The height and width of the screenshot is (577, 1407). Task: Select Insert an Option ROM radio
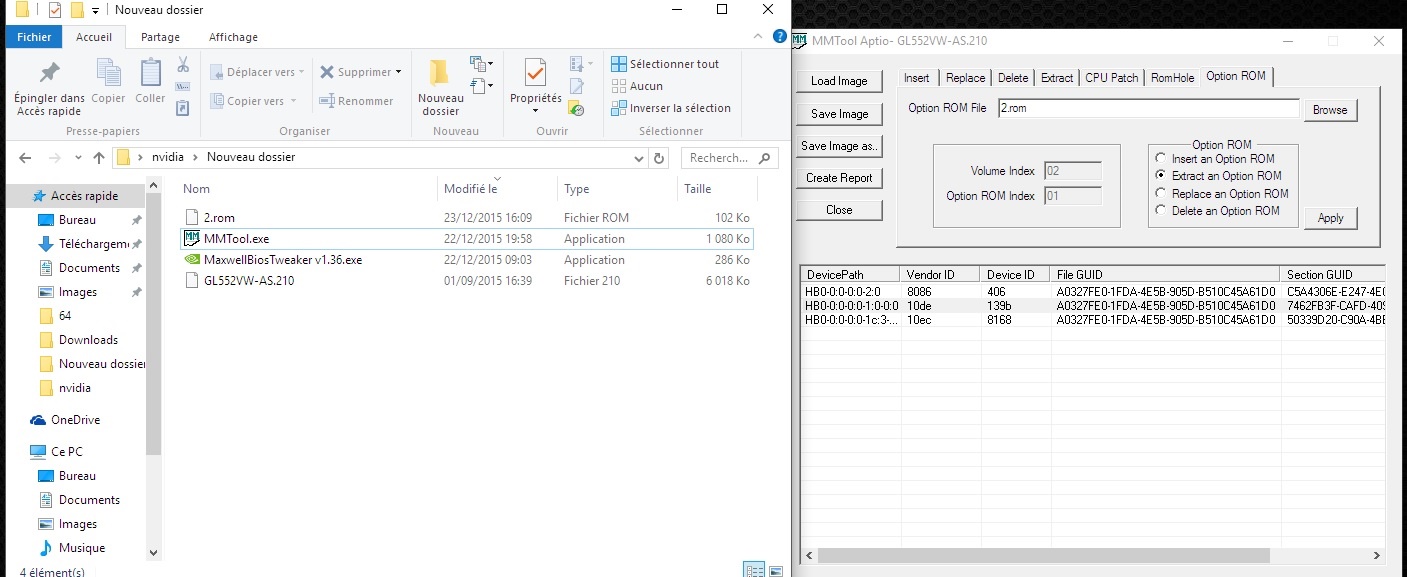1160,159
